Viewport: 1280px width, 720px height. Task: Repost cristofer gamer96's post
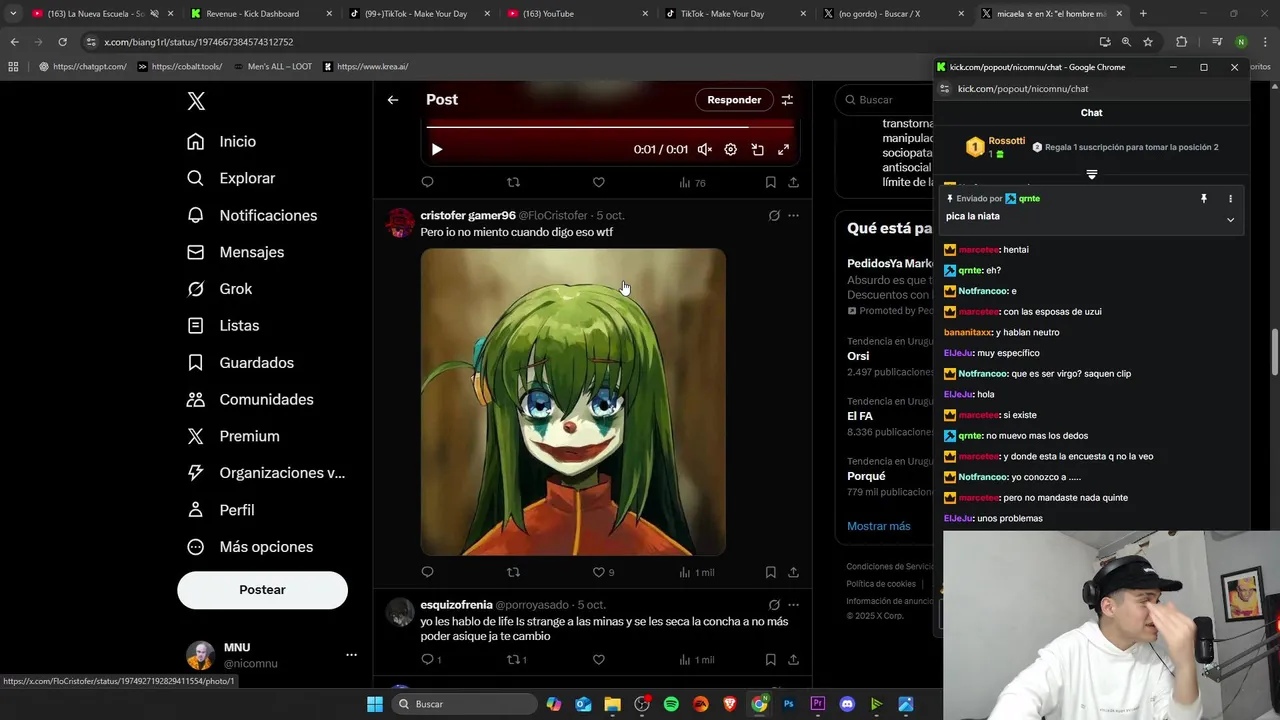513,572
